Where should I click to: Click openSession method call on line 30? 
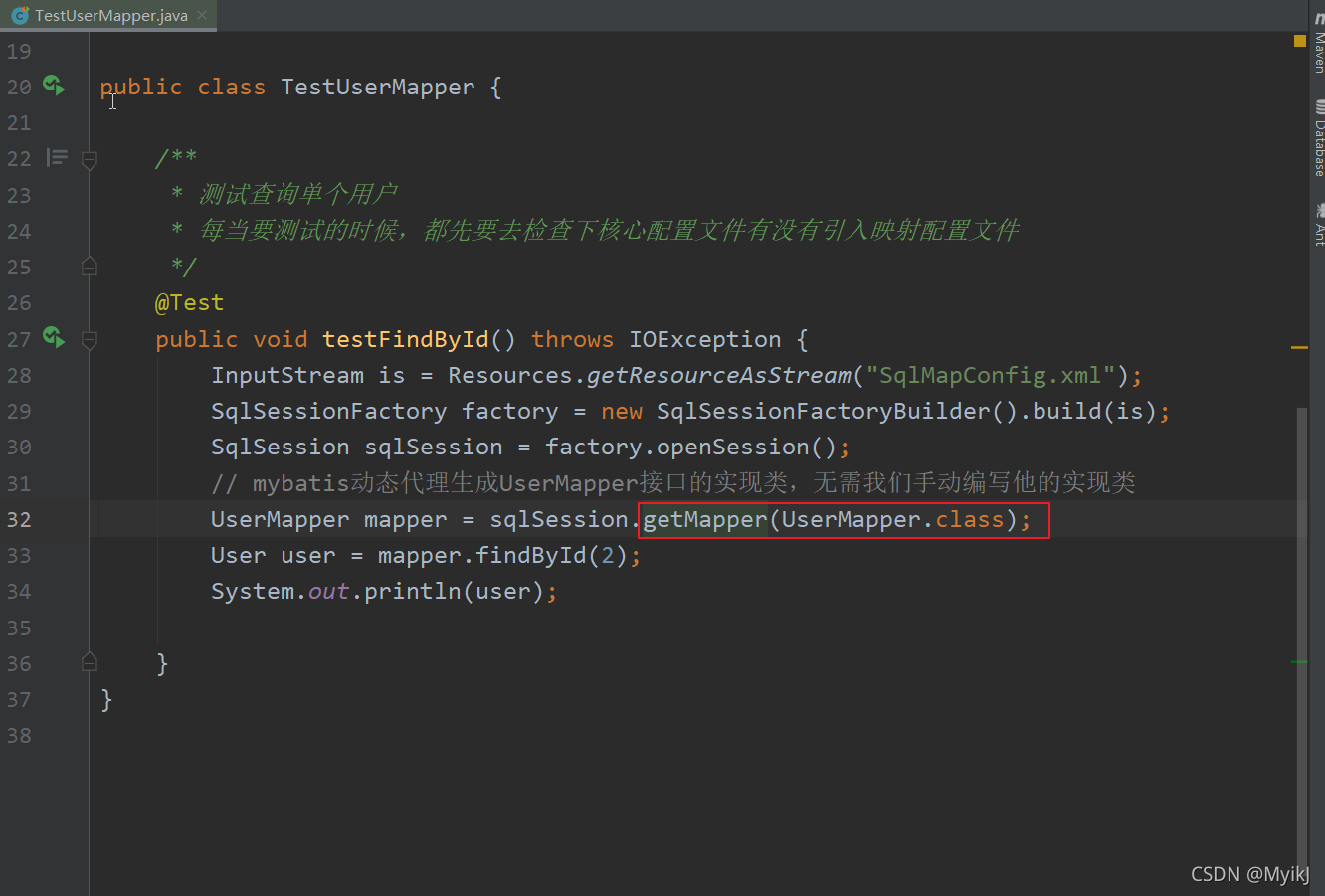coord(732,447)
